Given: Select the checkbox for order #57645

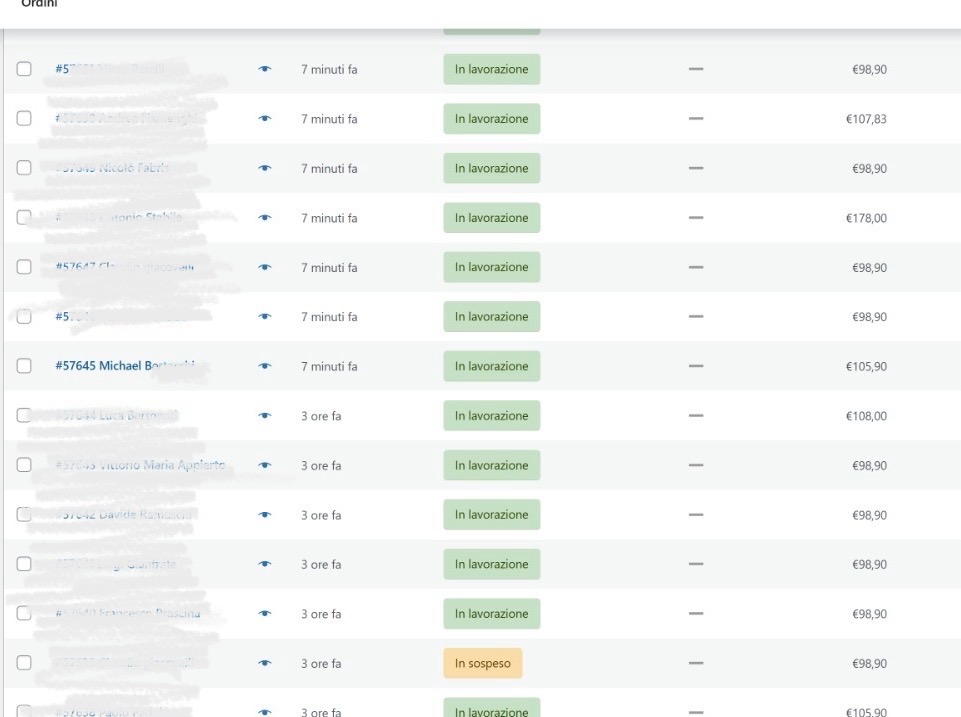Looking at the screenshot, I should [24, 366].
